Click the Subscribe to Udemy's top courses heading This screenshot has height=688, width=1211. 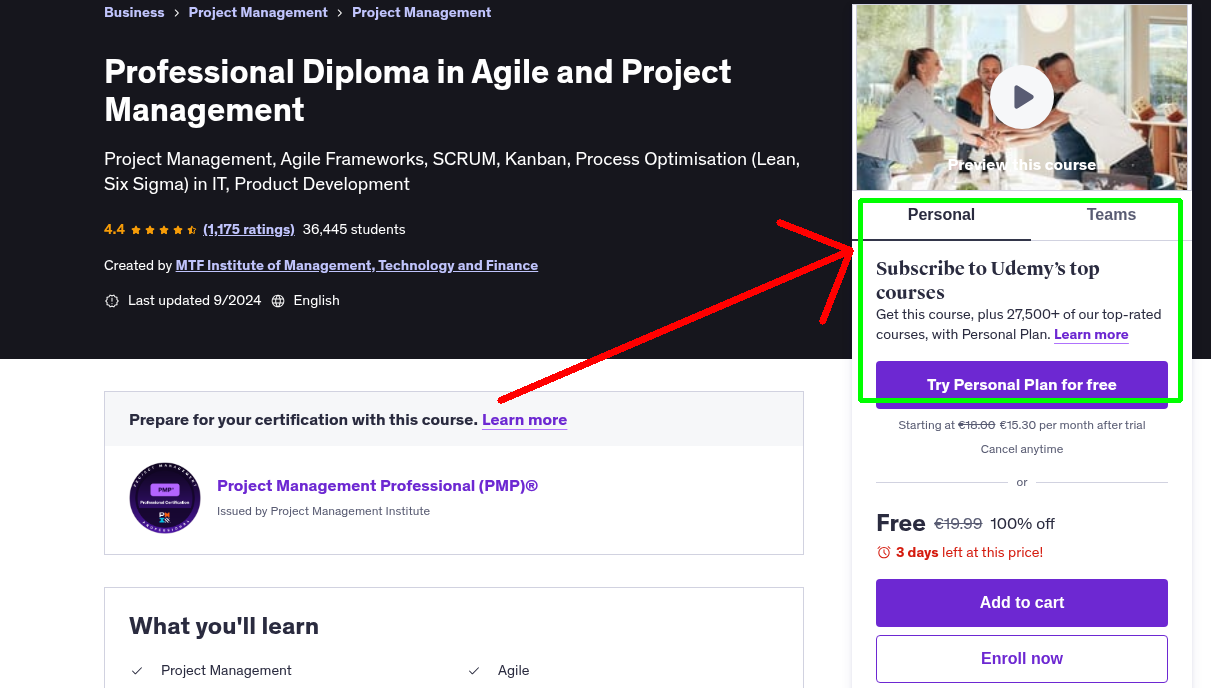[x=988, y=280]
